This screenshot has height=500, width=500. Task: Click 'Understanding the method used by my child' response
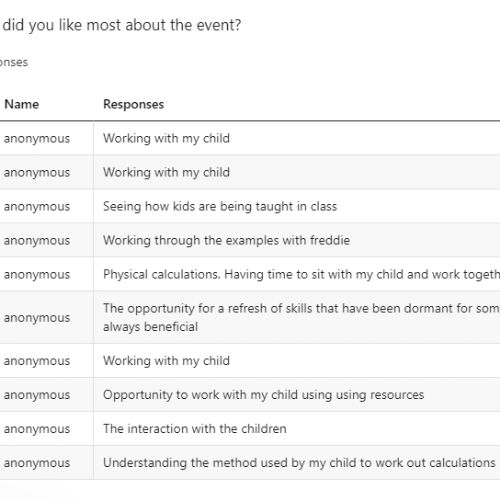(299, 463)
